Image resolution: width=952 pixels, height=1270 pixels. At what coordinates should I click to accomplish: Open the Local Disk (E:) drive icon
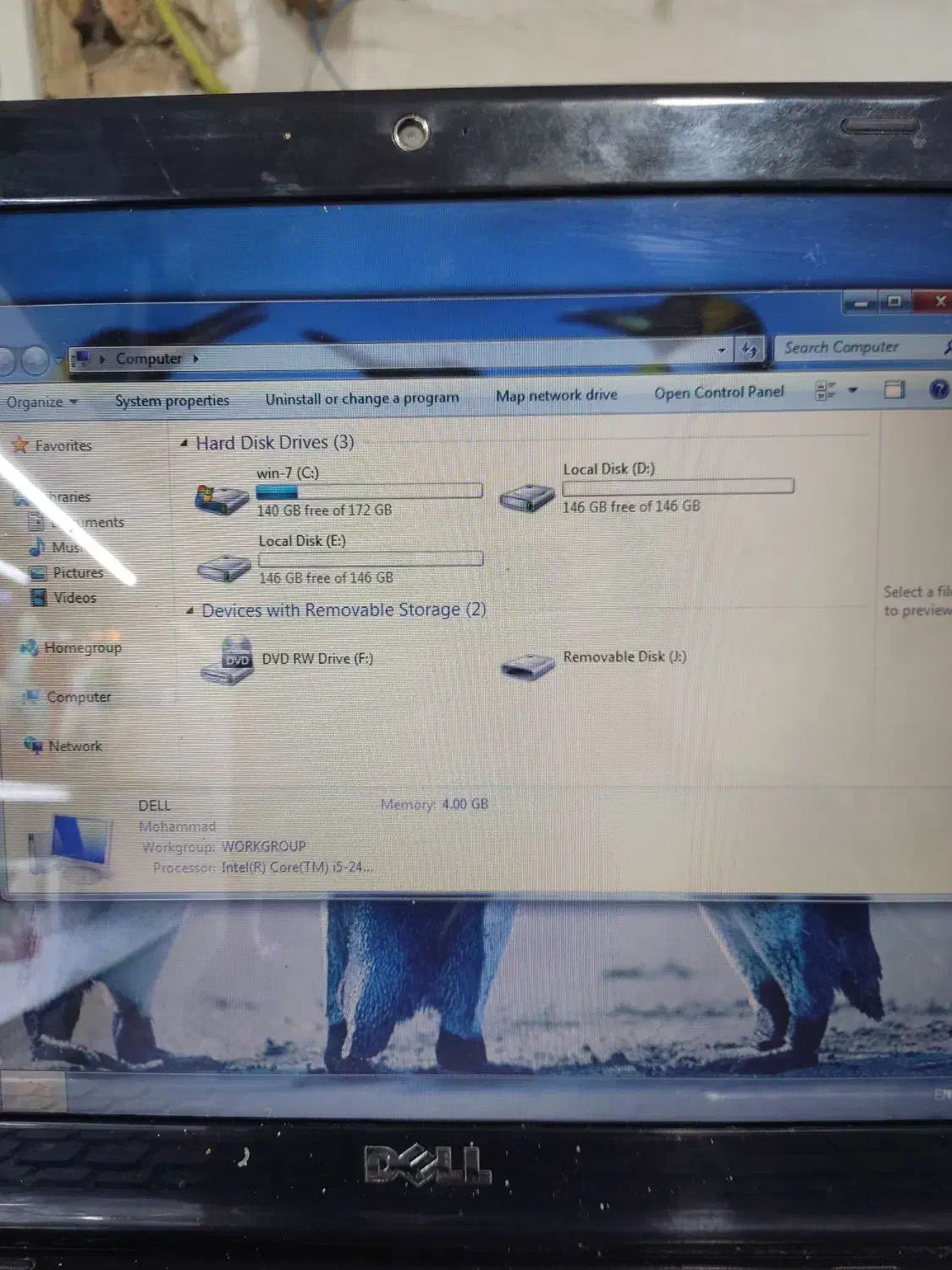(224, 568)
